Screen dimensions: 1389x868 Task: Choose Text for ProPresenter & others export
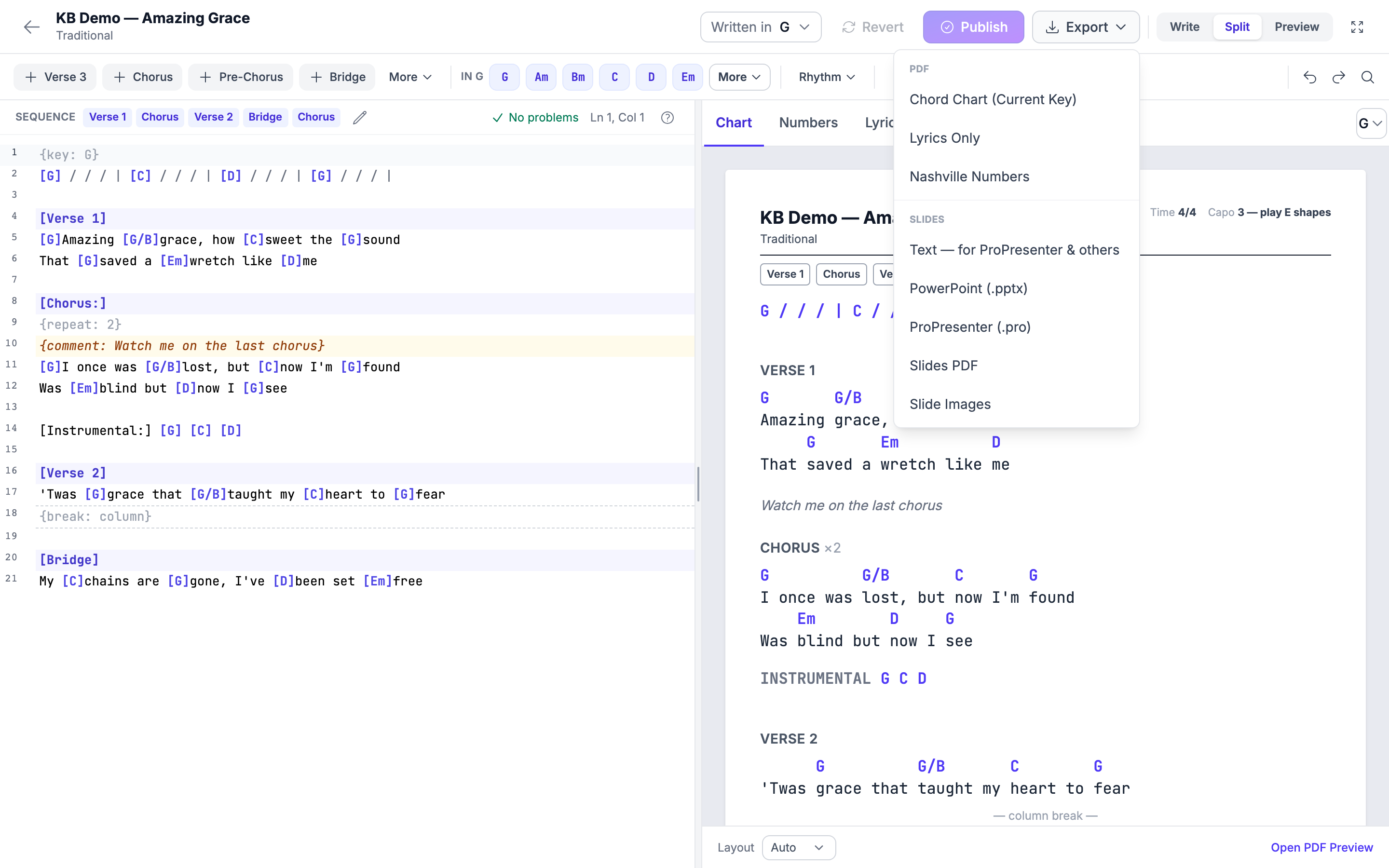(x=1016, y=250)
